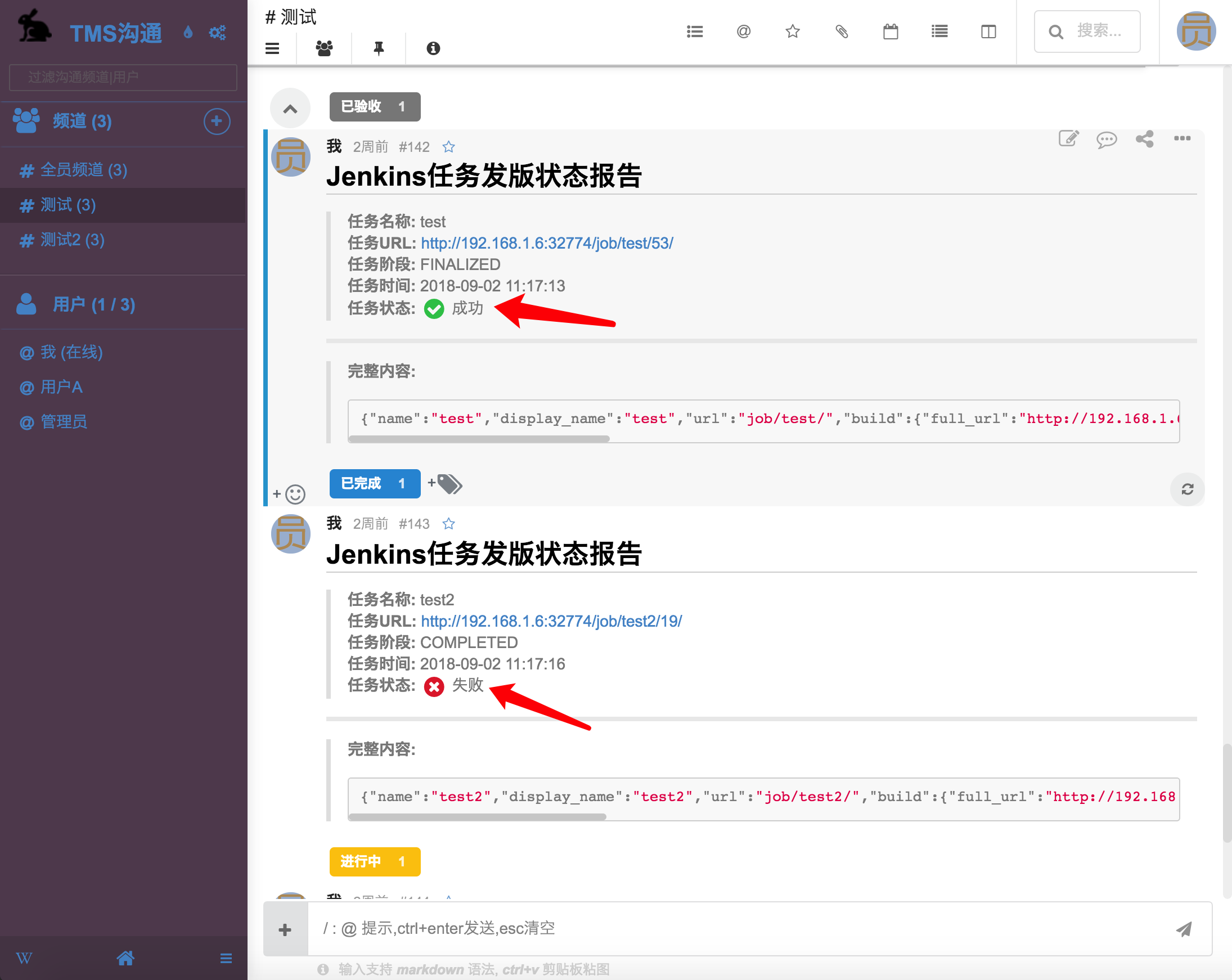Expand 频道 (3) section header
The image size is (1232, 980).
click(81, 121)
